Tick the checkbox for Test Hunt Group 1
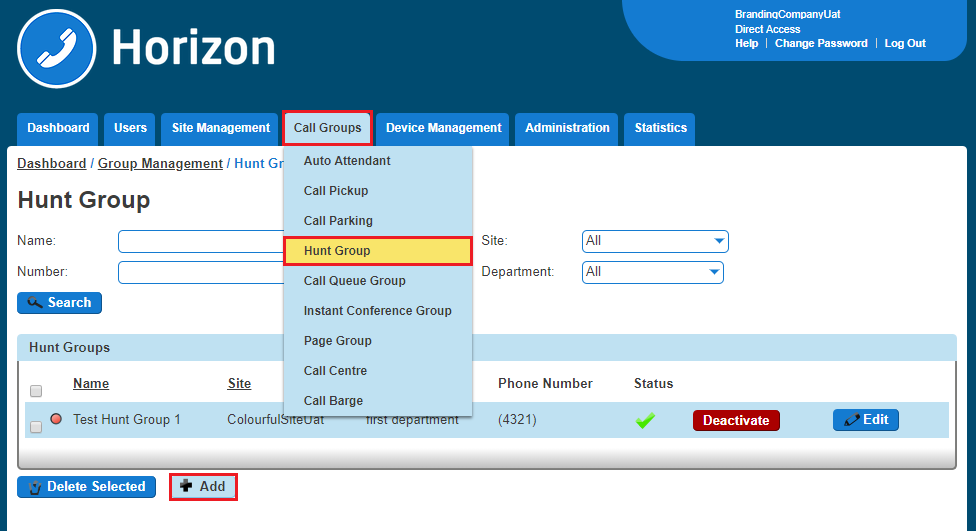The image size is (976, 531). [36, 427]
